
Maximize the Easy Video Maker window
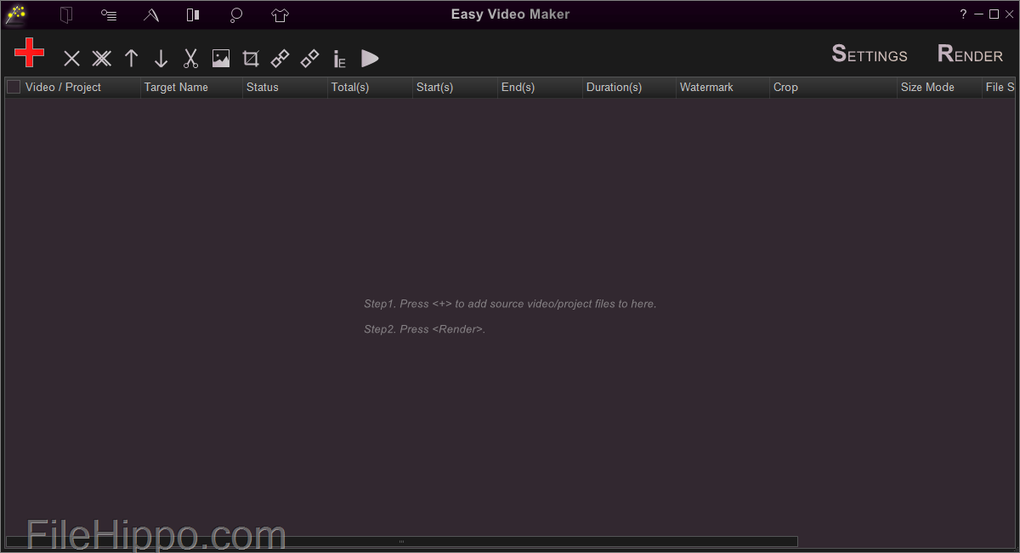click(x=994, y=14)
